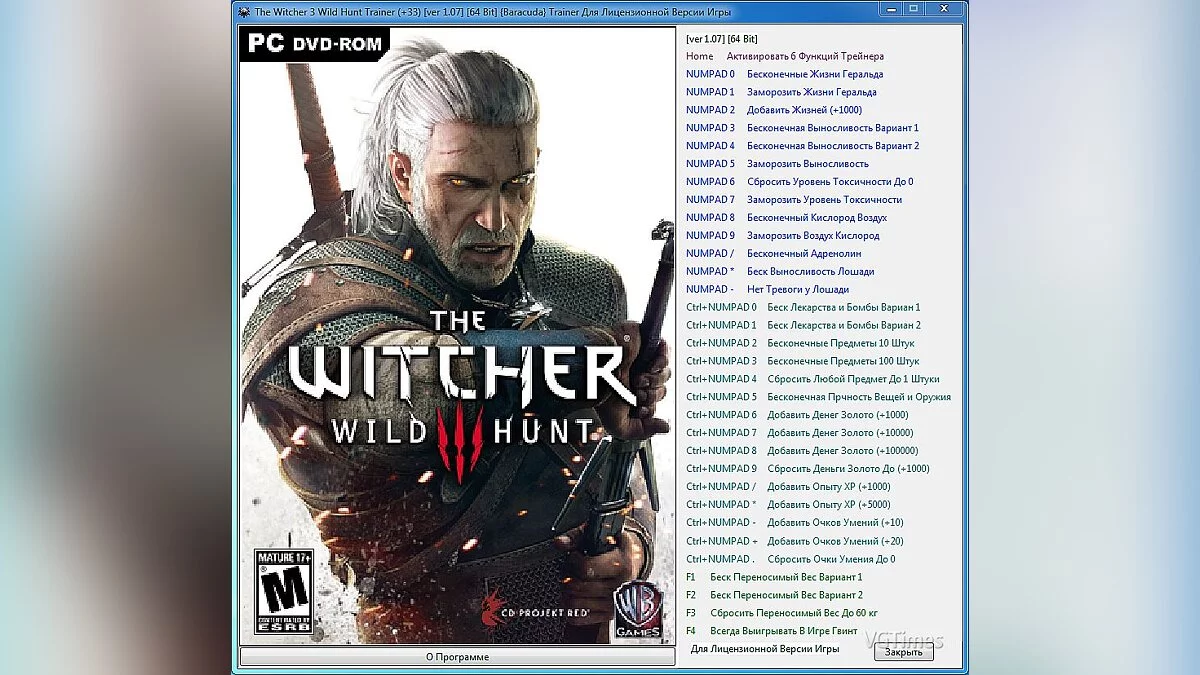Select 'Home Активировать 6 Функций Трейнера' row

click(785, 56)
